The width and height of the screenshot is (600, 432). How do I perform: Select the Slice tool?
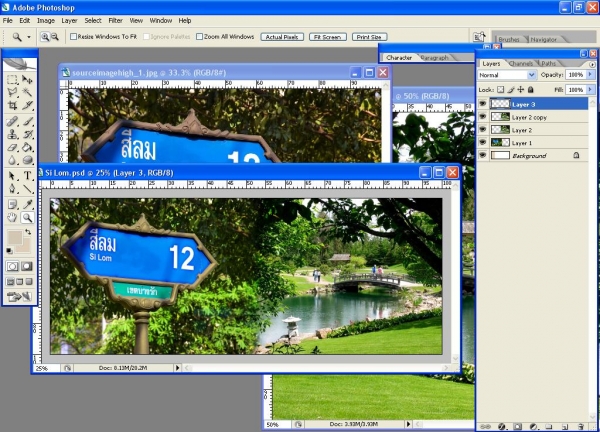pyautogui.click(x=27, y=105)
